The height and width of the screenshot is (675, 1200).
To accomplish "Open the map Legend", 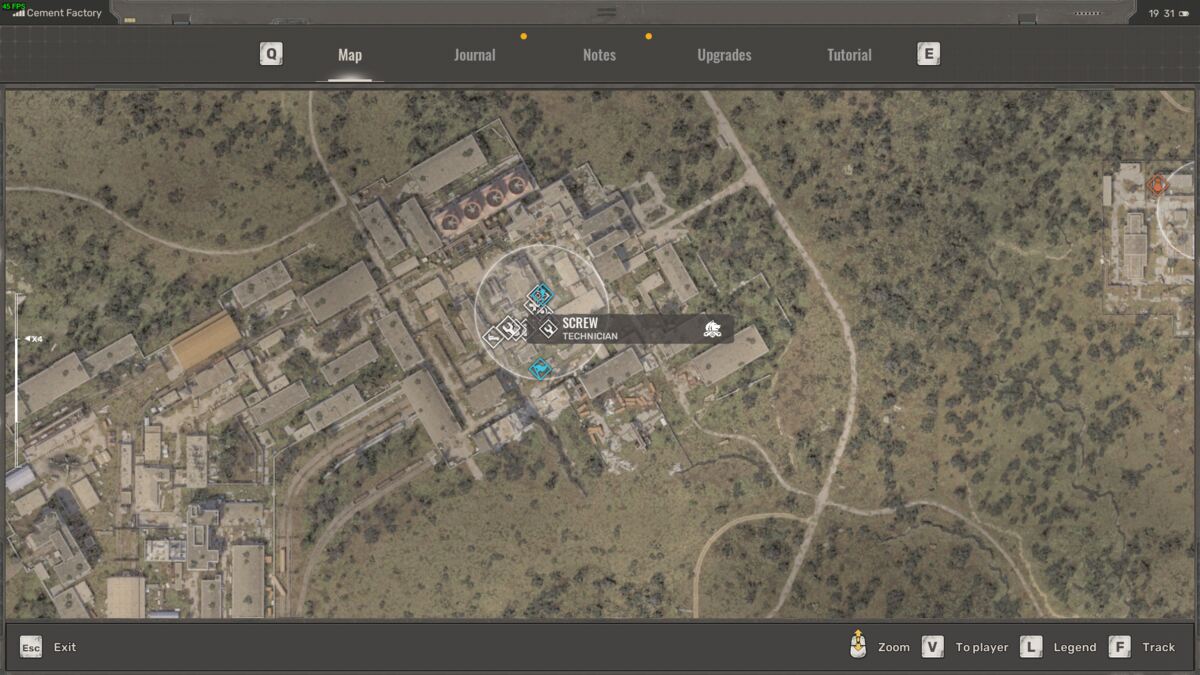I will click(1075, 647).
